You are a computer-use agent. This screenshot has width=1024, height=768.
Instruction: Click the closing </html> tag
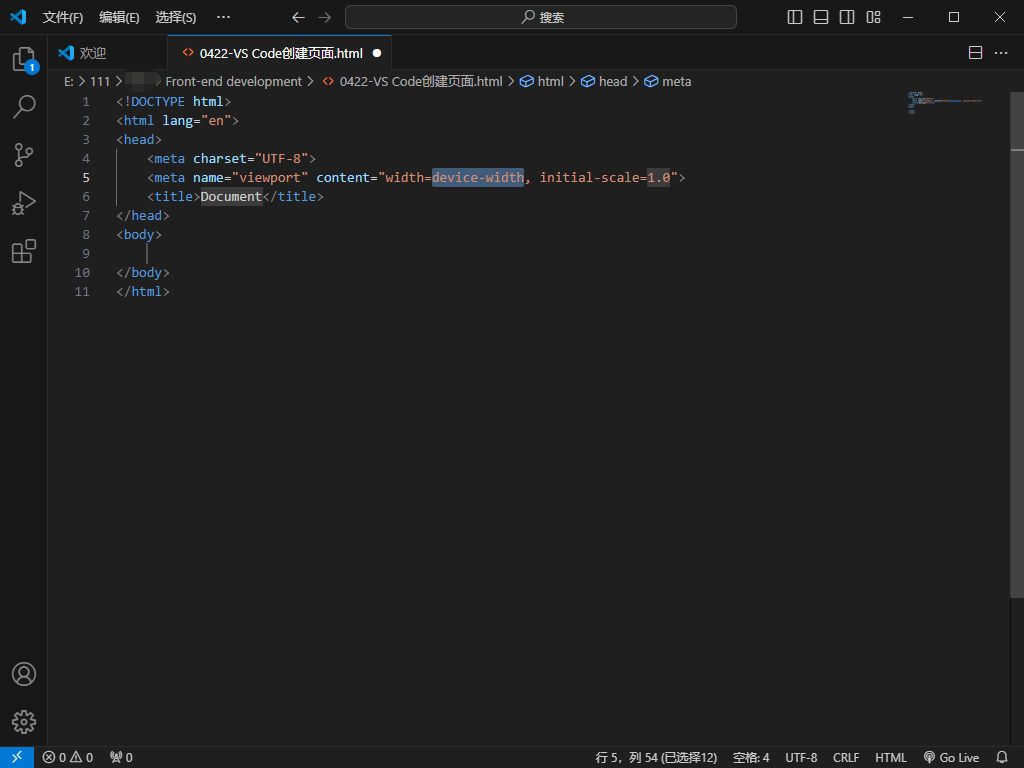point(143,291)
